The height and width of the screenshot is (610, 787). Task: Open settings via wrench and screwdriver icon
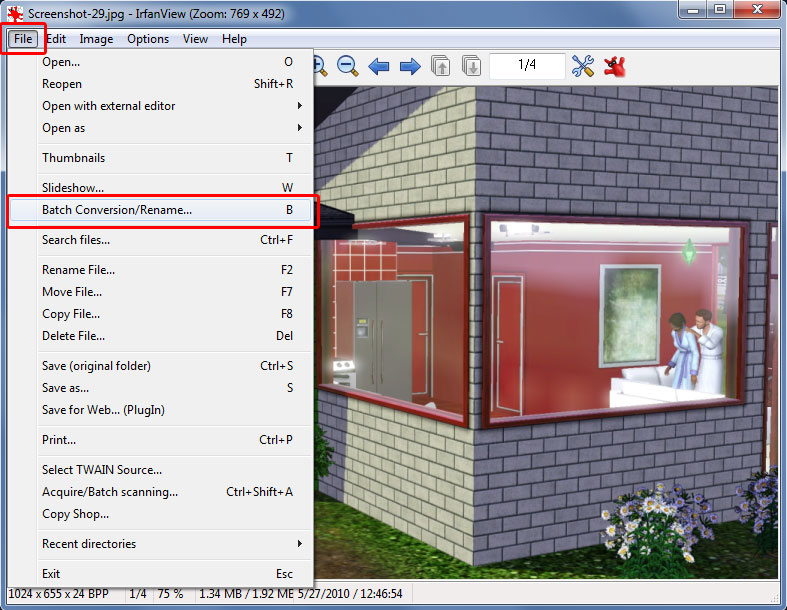coord(583,66)
